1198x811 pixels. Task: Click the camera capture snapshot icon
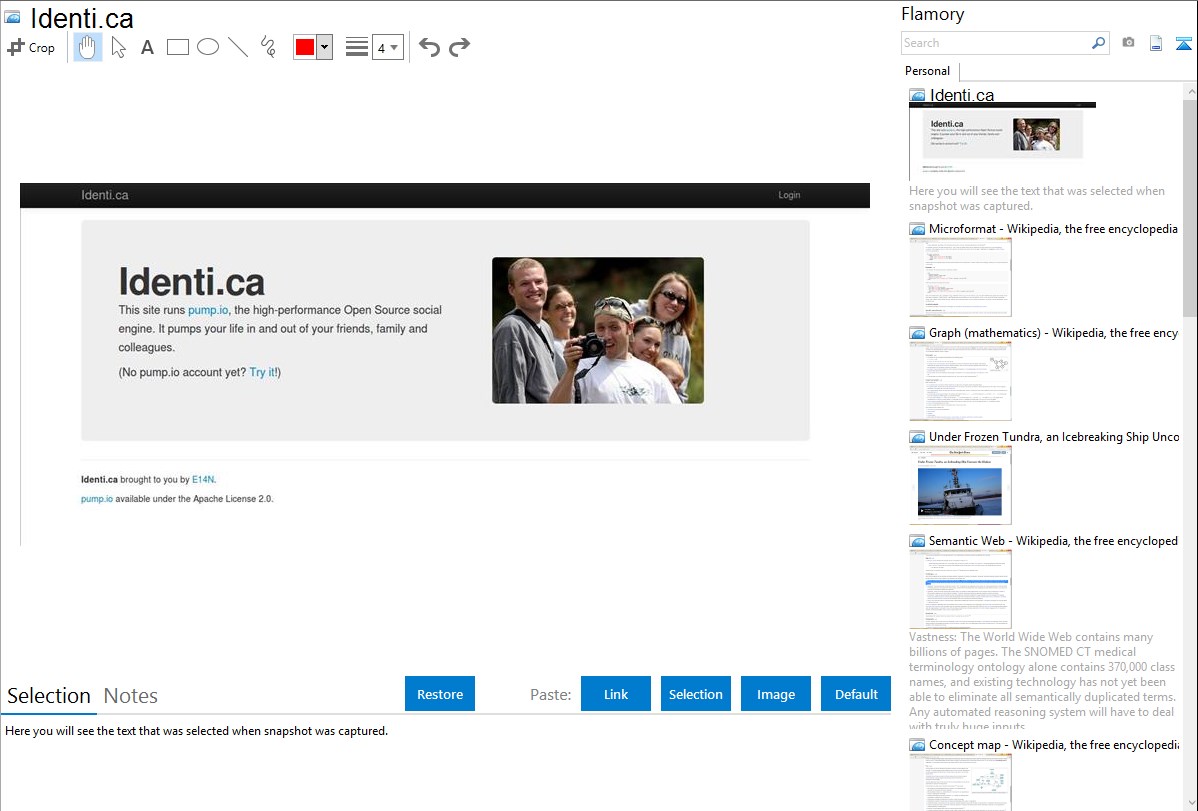pyautogui.click(x=1128, y=43)
